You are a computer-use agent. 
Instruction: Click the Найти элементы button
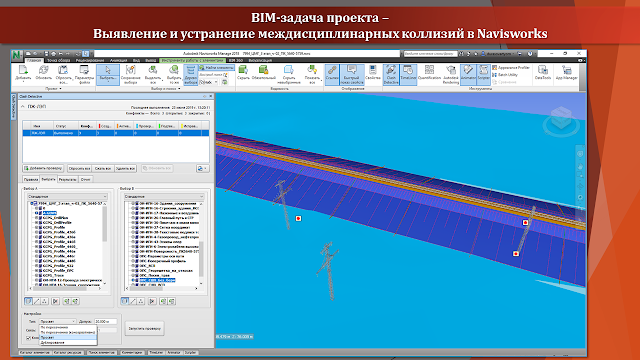coord(217,68)
